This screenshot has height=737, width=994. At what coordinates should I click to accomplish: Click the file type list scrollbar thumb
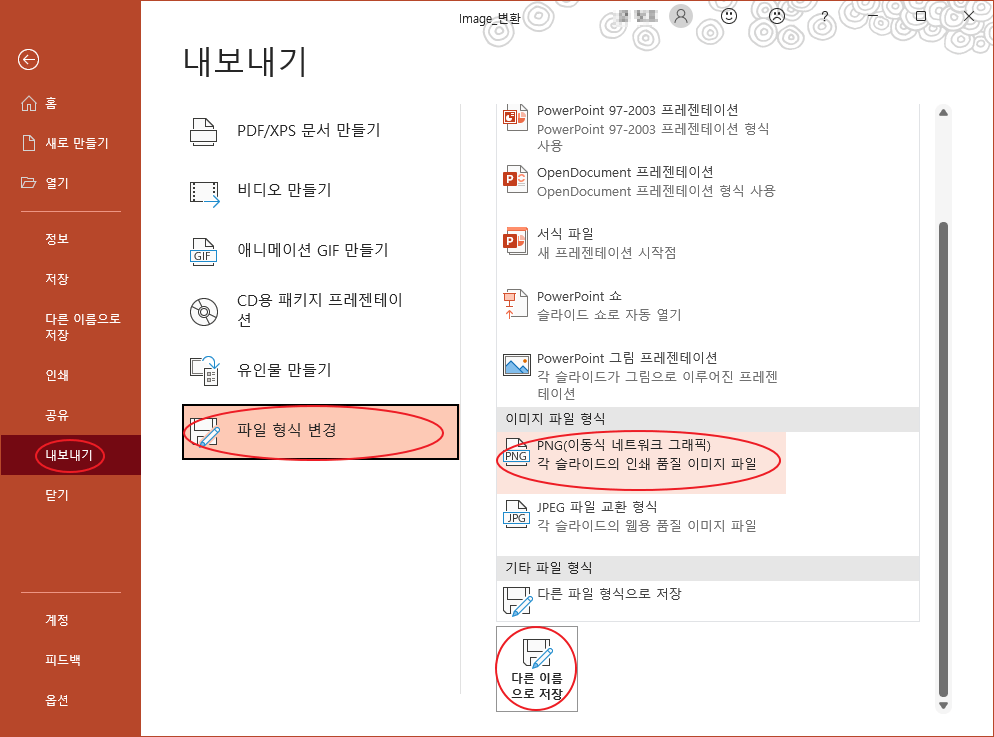point(943,460)
